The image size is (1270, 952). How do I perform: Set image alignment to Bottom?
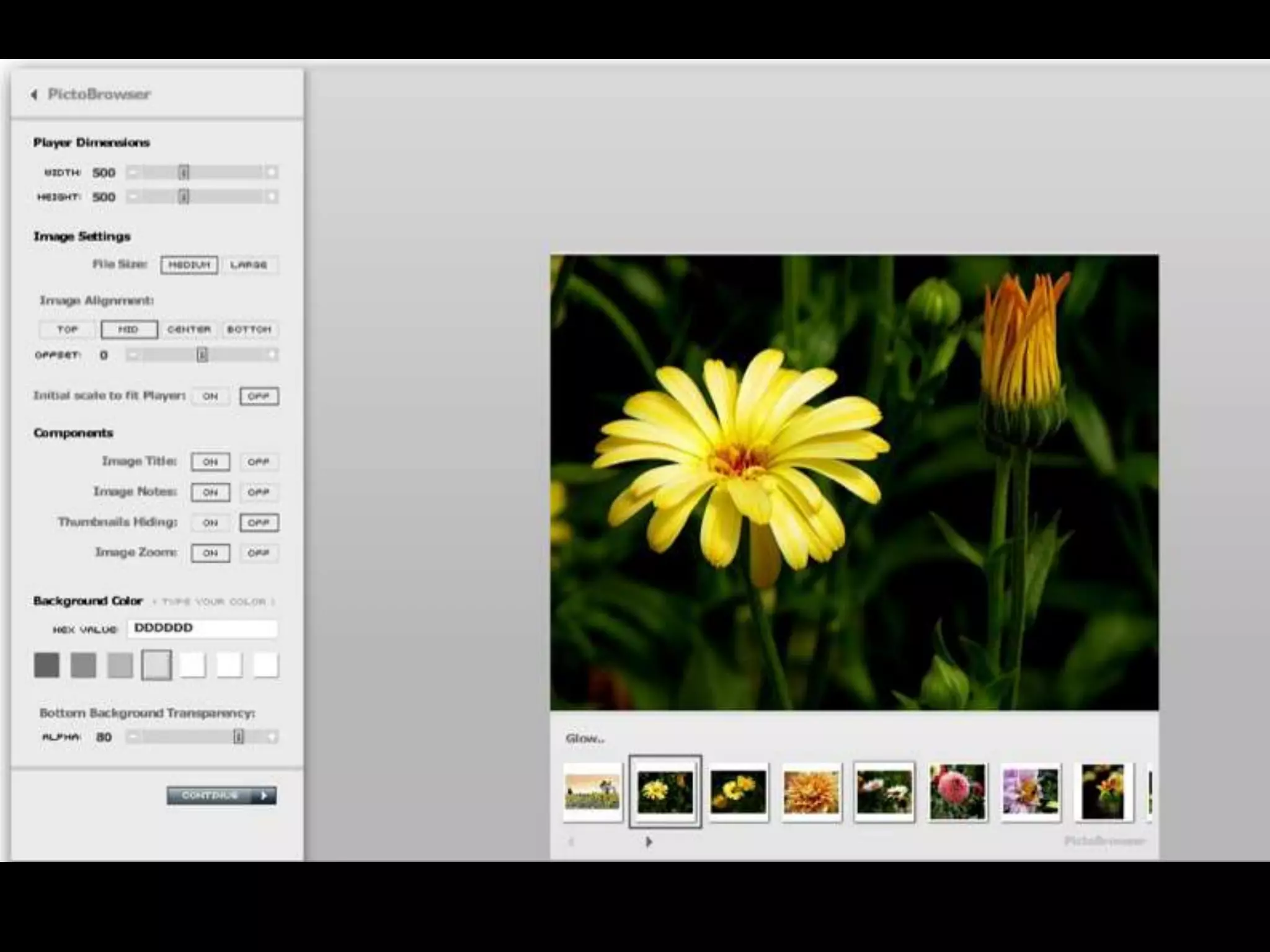tap(249, 329)
